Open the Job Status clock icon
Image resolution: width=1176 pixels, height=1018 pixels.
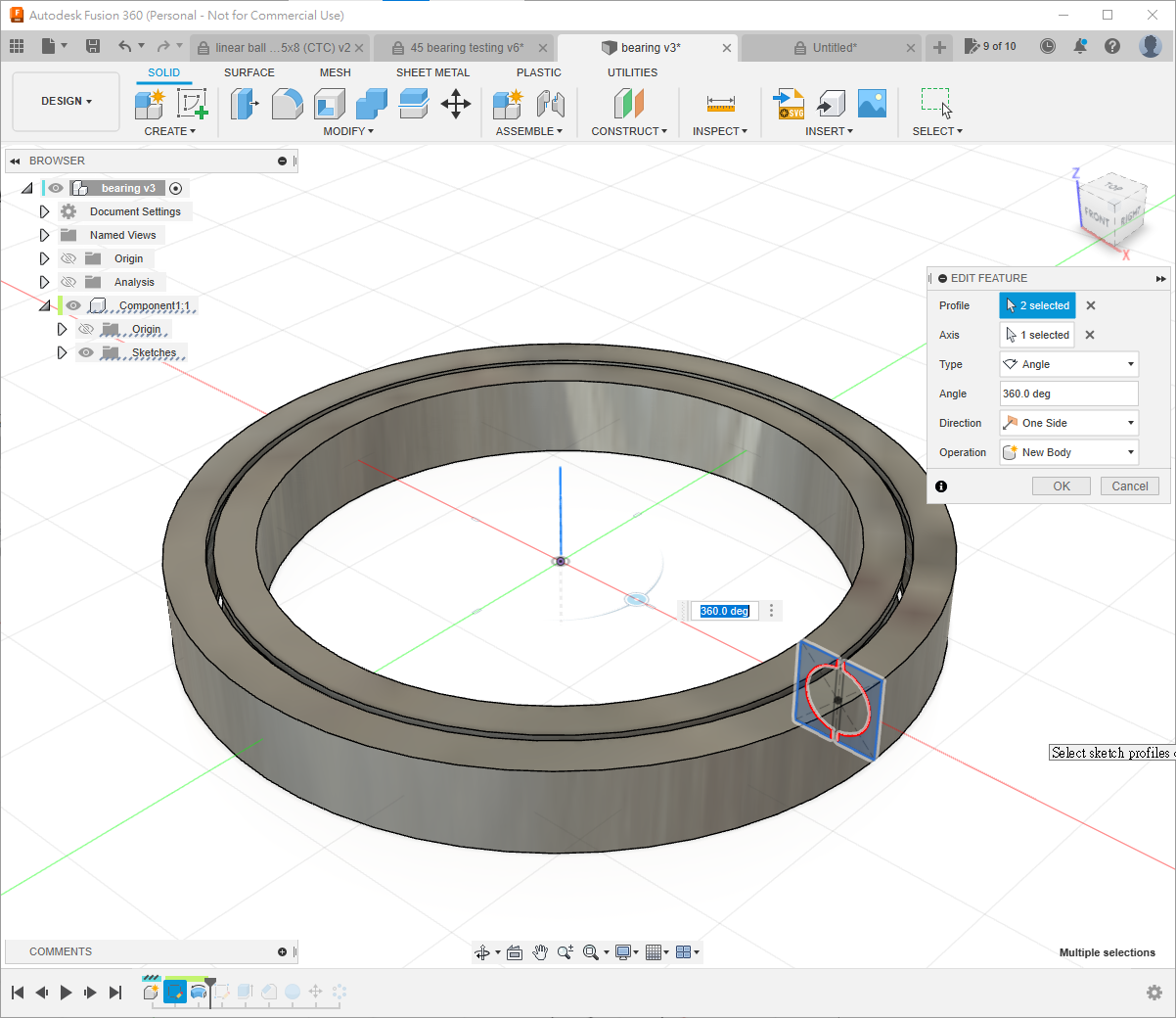click(1048, 46)
